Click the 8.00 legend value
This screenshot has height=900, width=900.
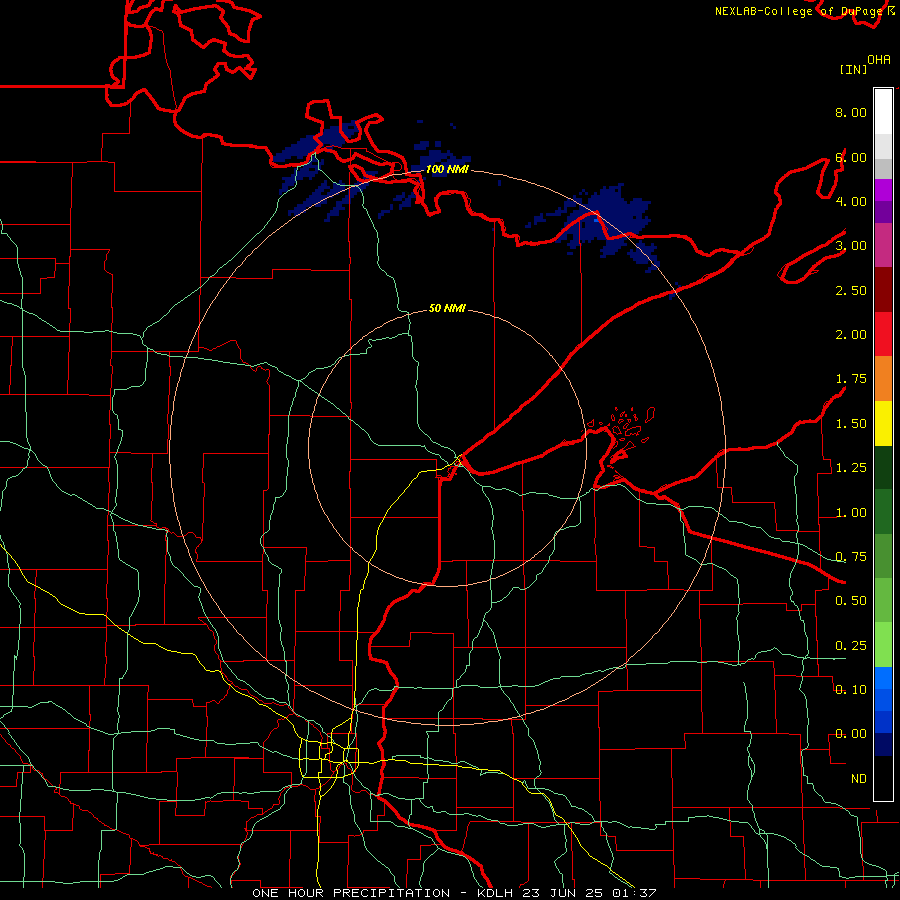(x=851, y=112)
